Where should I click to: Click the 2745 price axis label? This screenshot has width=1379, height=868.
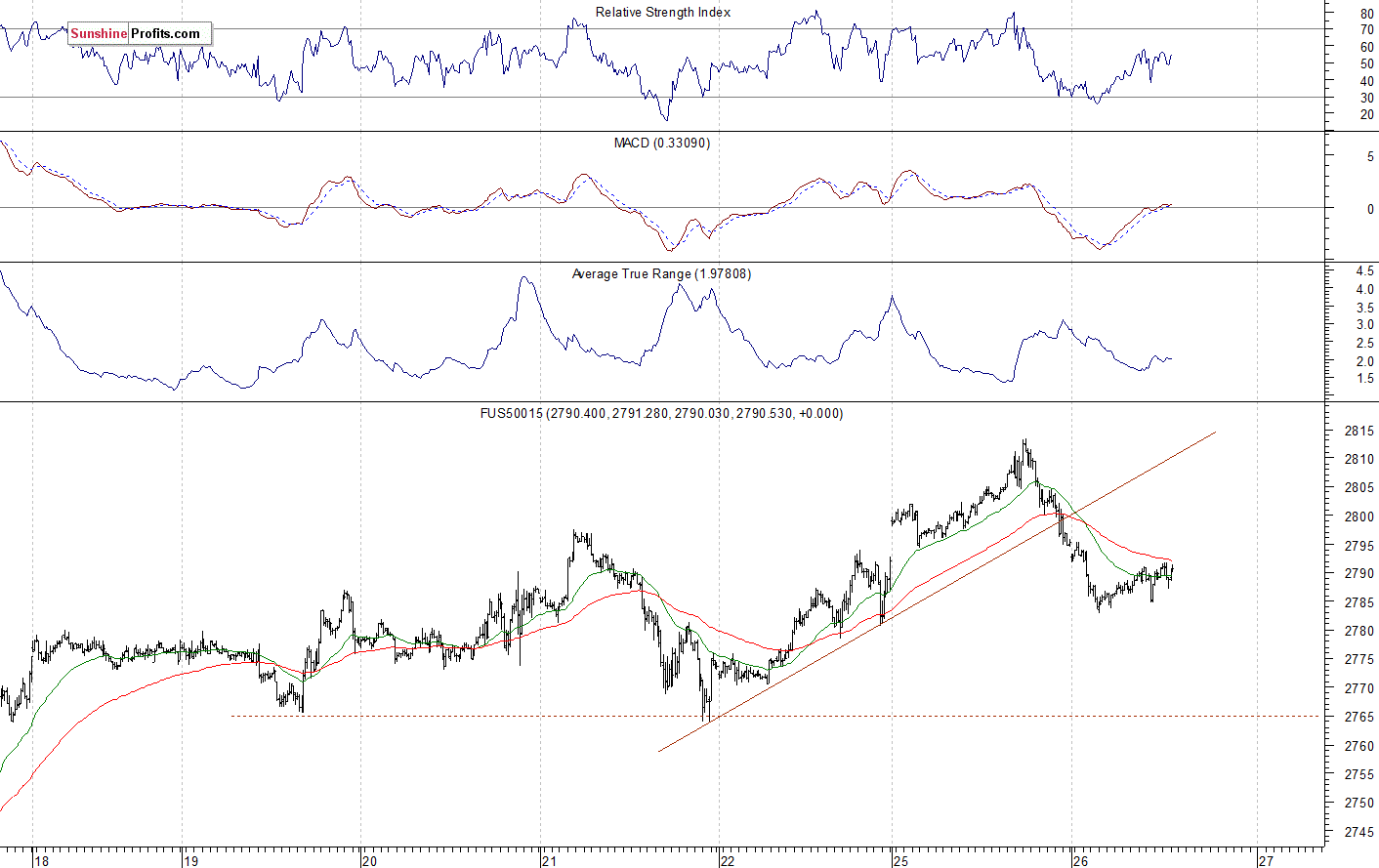coord(1358,831)
